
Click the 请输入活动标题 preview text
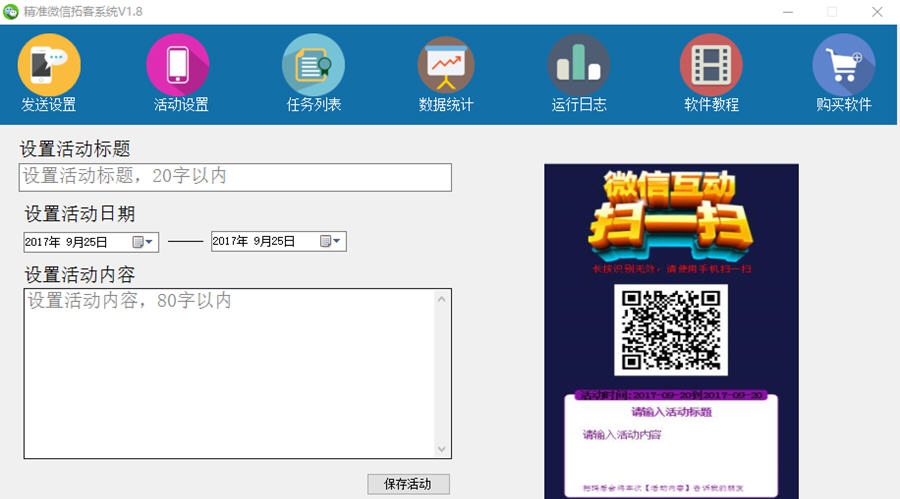672,412
